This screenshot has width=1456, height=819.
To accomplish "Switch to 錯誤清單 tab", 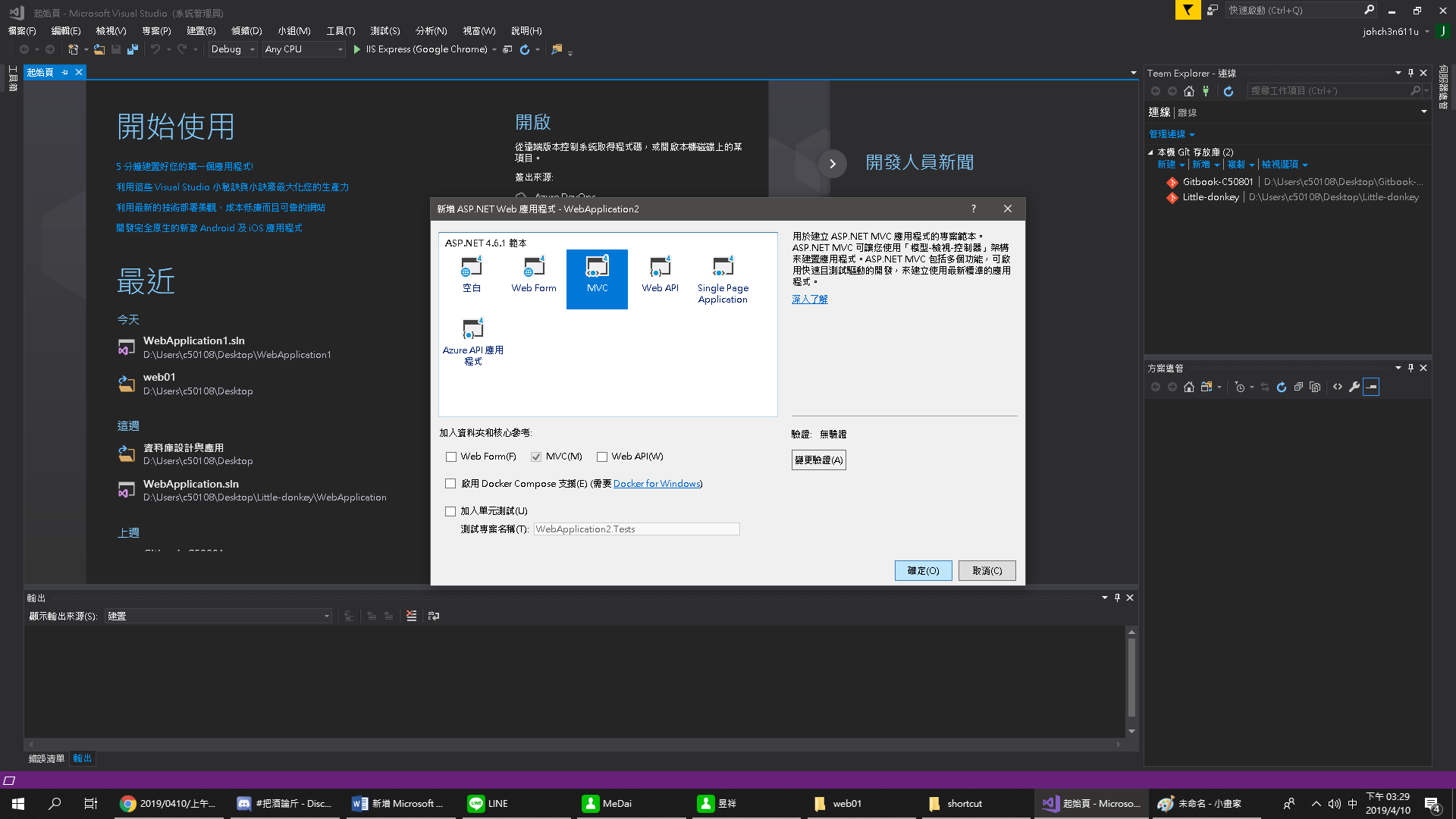I will 46,758.
